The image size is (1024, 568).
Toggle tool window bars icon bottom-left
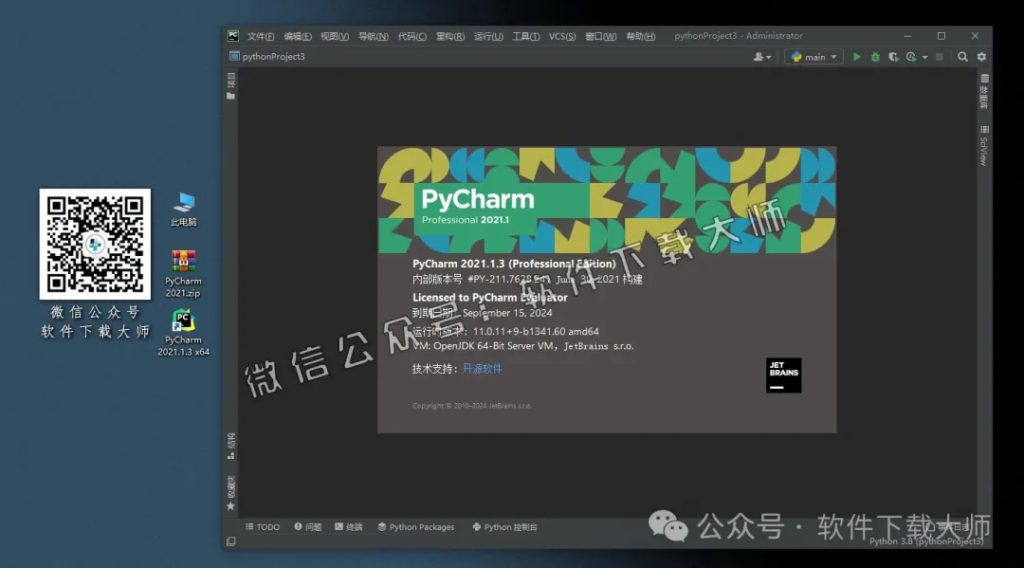(x=231, y=541)
